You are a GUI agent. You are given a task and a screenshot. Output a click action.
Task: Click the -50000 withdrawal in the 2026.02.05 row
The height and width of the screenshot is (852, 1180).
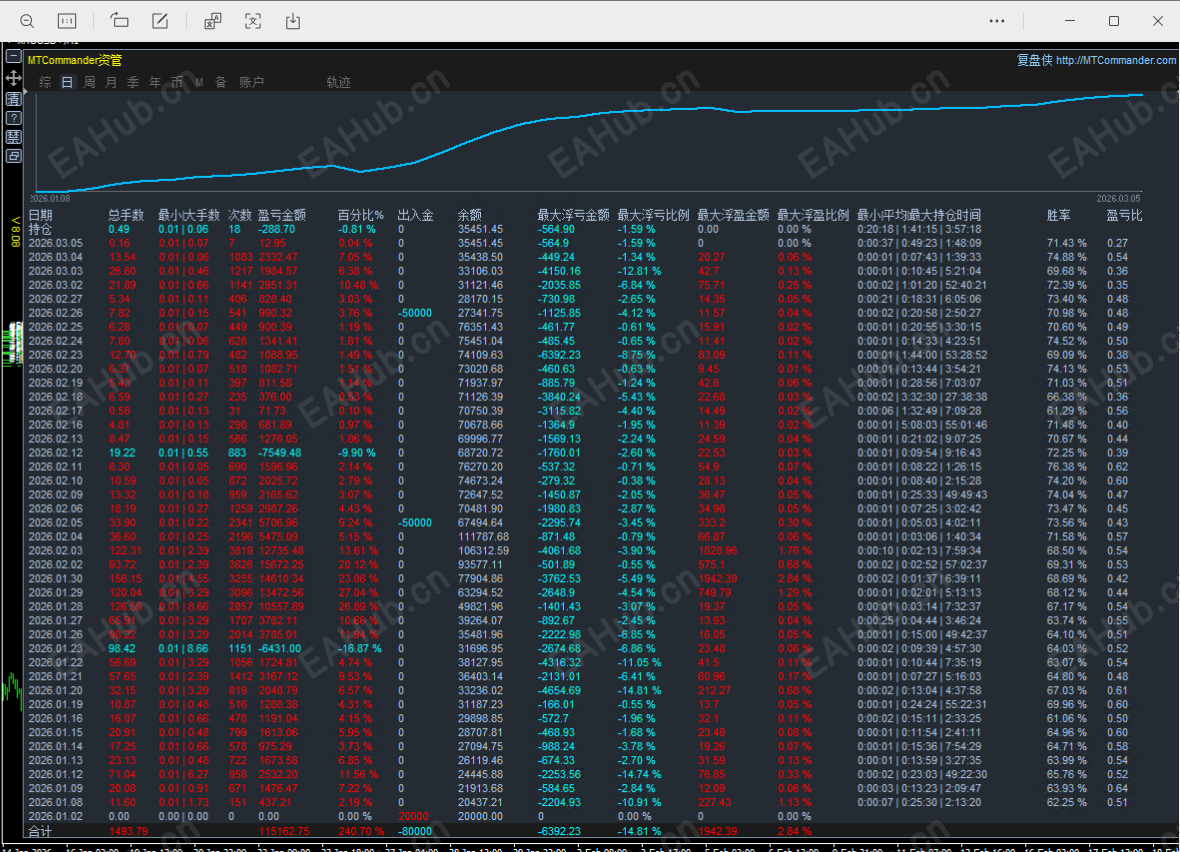pos(415,522)
